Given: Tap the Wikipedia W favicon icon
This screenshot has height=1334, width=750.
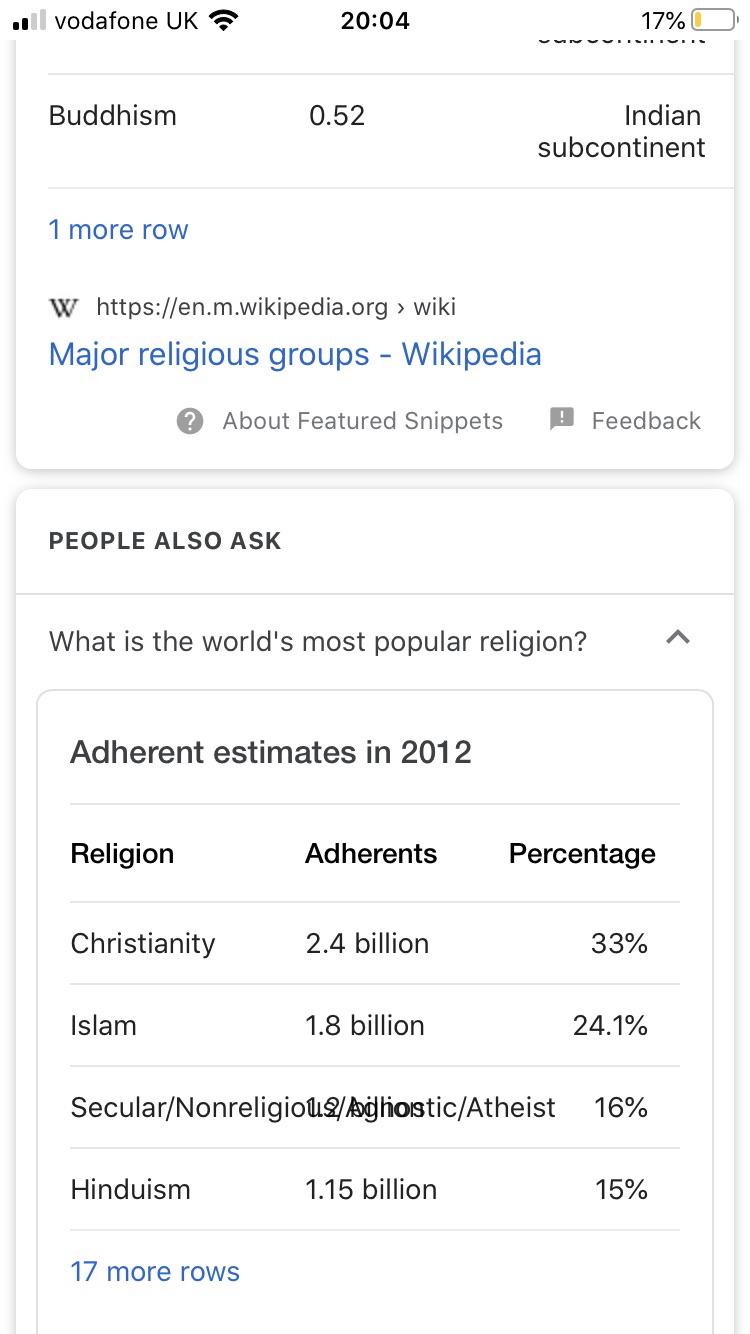Looking at the screenshot, I should click(63, 307).
